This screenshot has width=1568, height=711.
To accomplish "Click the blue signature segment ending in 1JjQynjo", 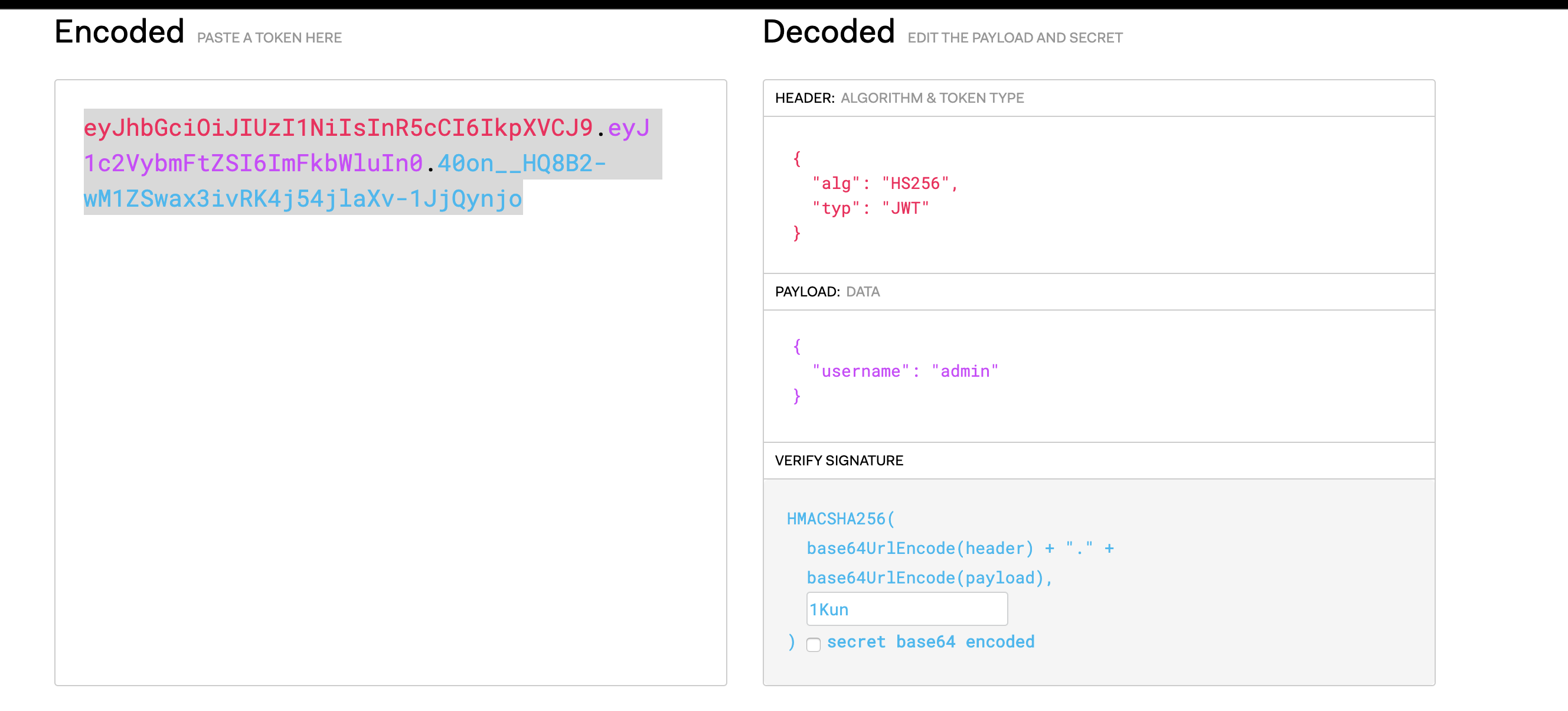I will click(x=302, y=198).
